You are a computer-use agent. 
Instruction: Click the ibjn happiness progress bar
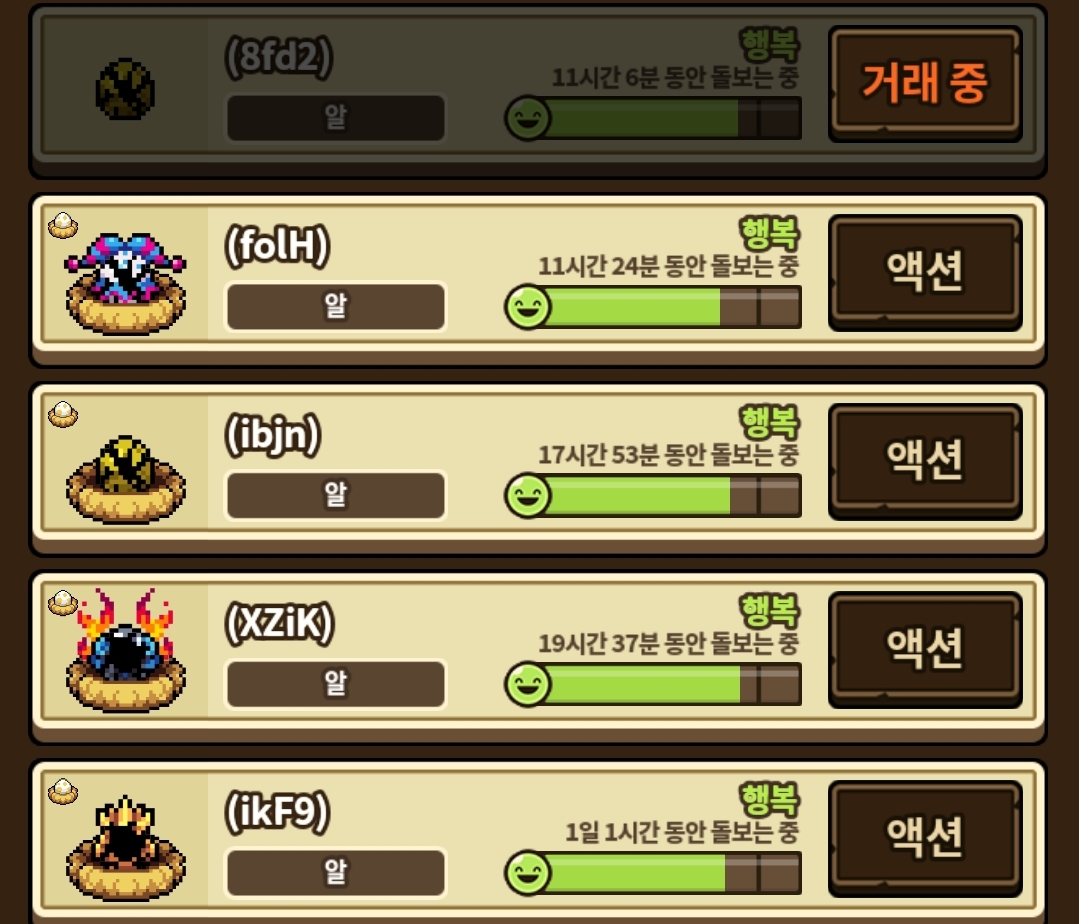pyautogui.click(x=654, y=495)
